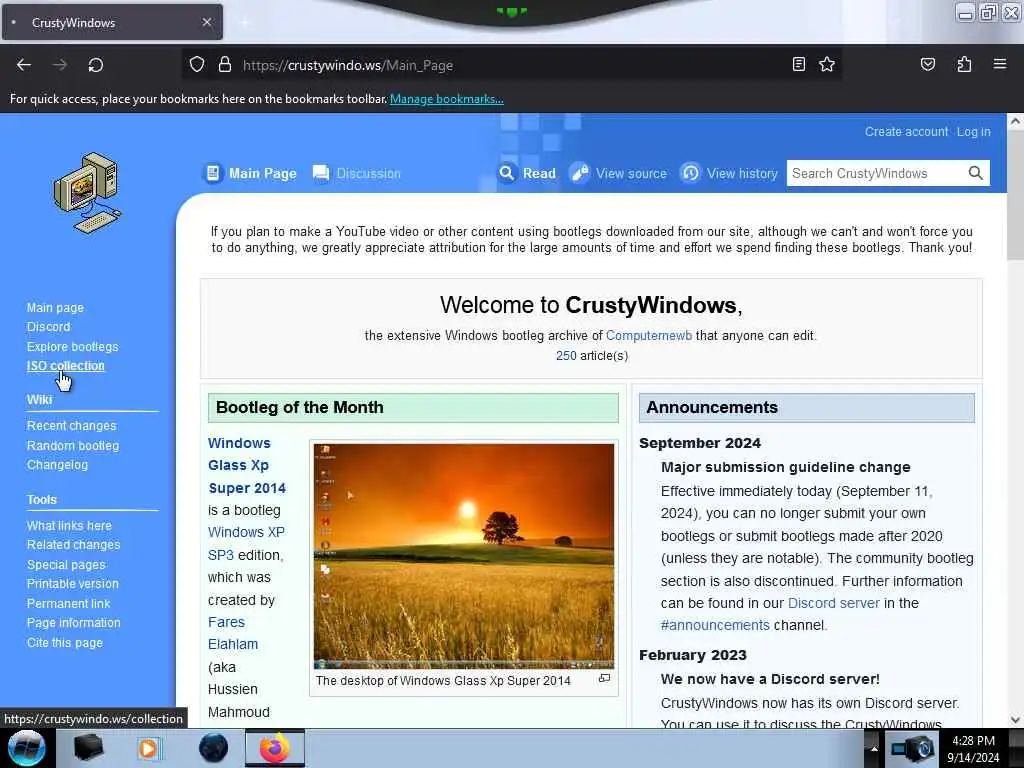This screenshot has height=768, width=1024.
Task: Click the 250 articles count link
Action: [x=566, y=355]
